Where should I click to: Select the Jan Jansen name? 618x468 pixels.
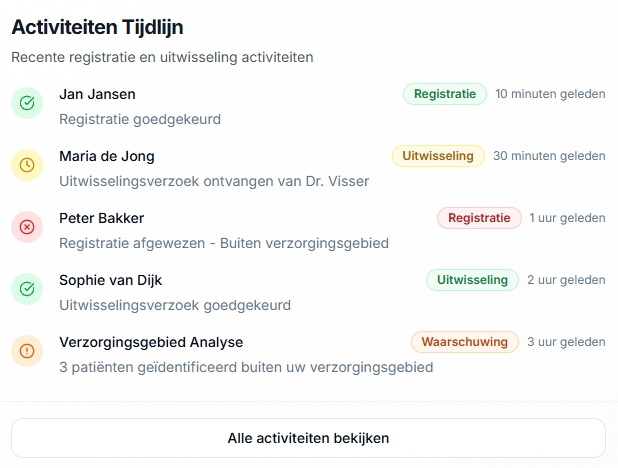click(97, 94)
